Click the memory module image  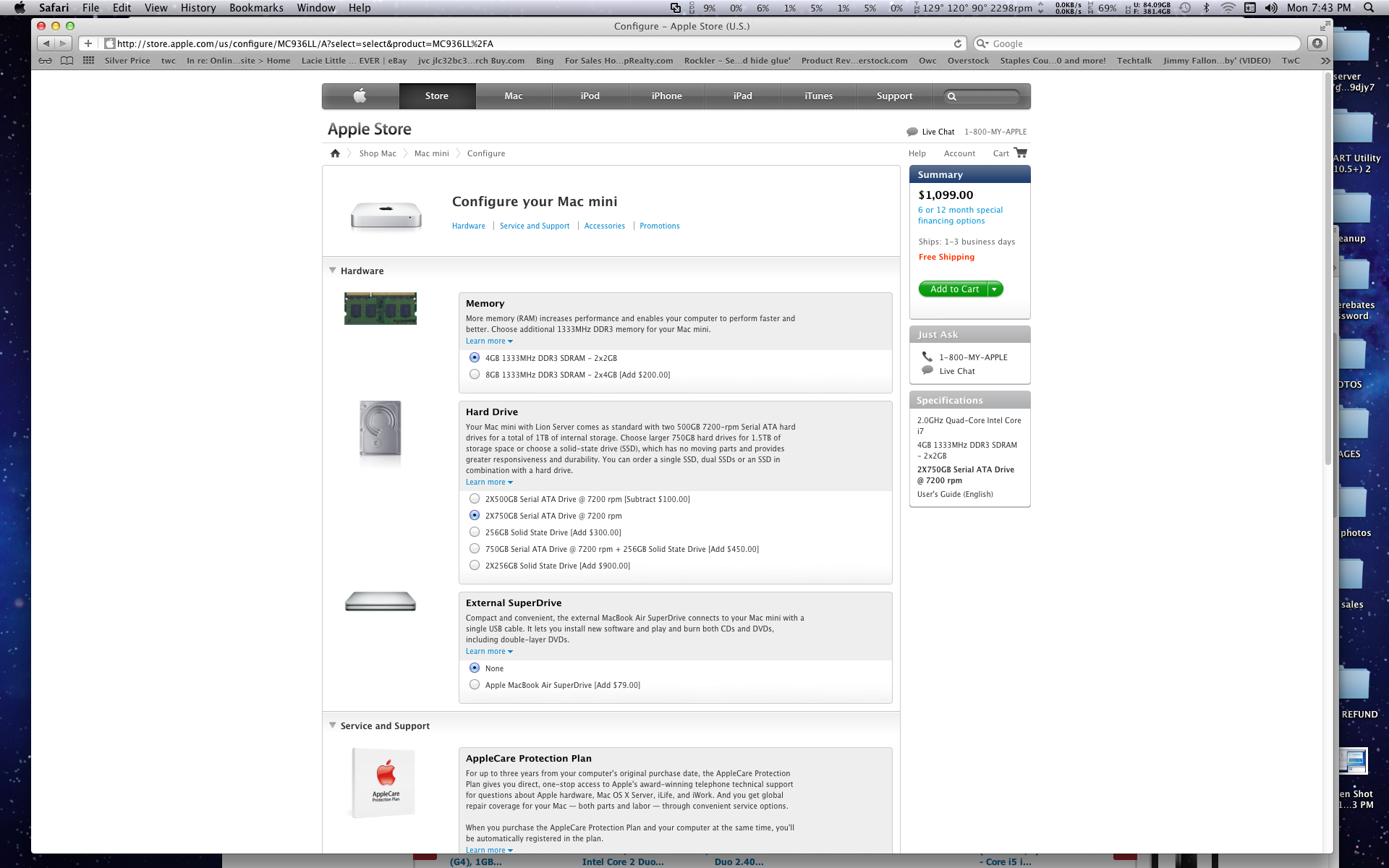(381, 308)
